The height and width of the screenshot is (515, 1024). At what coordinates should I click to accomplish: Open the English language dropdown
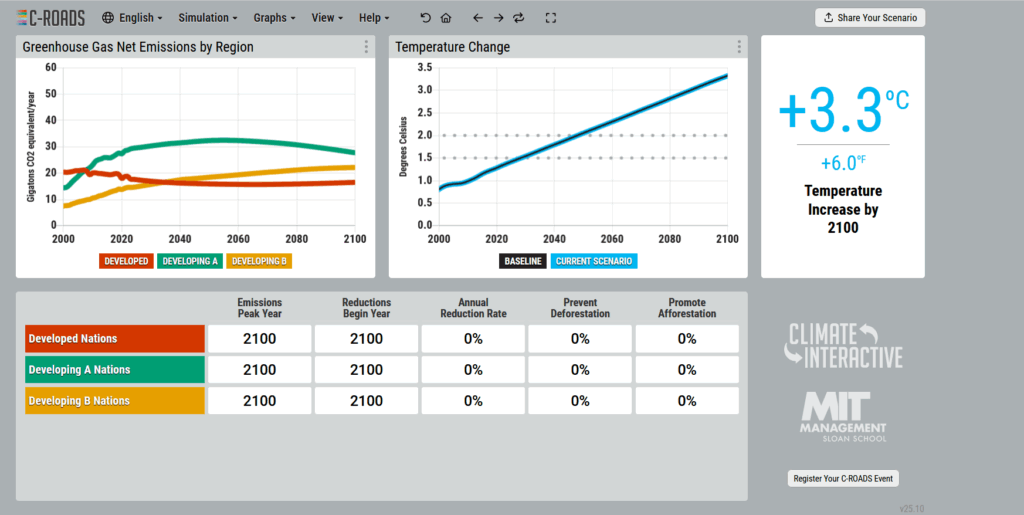(133, 18)
